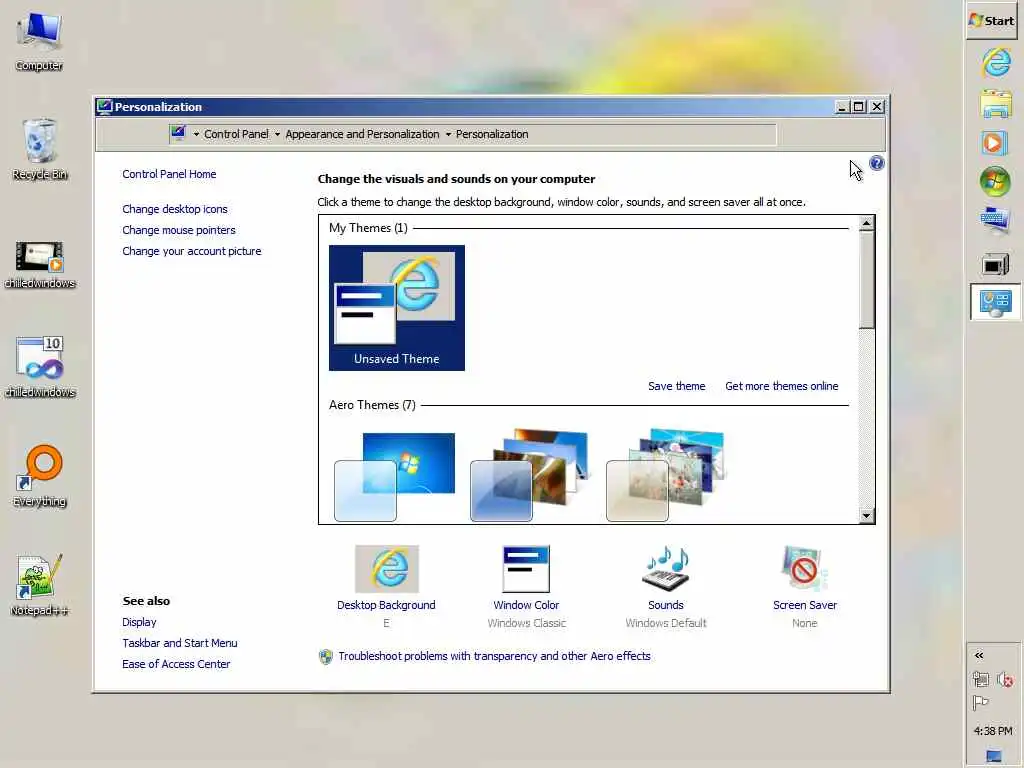The image size is (1024, 768).
Task: Open Troubleshoot problems with transparency link
Action: [x=494, y=656]
